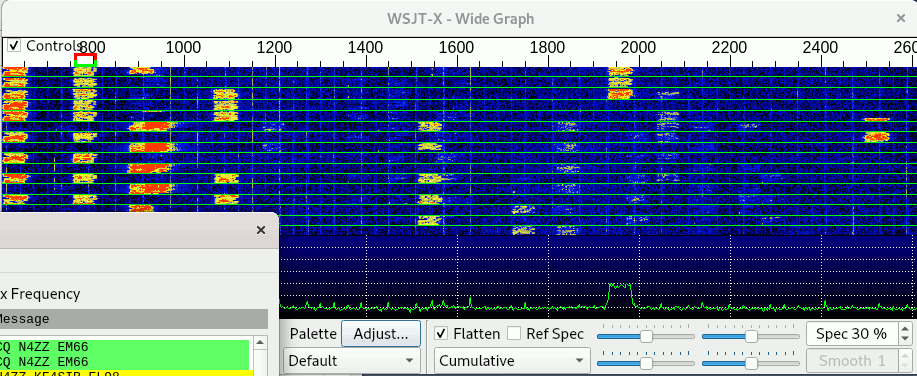917x376 pixels.
Task: Uncheck the Controls checkbox
Action: point(15,46)
